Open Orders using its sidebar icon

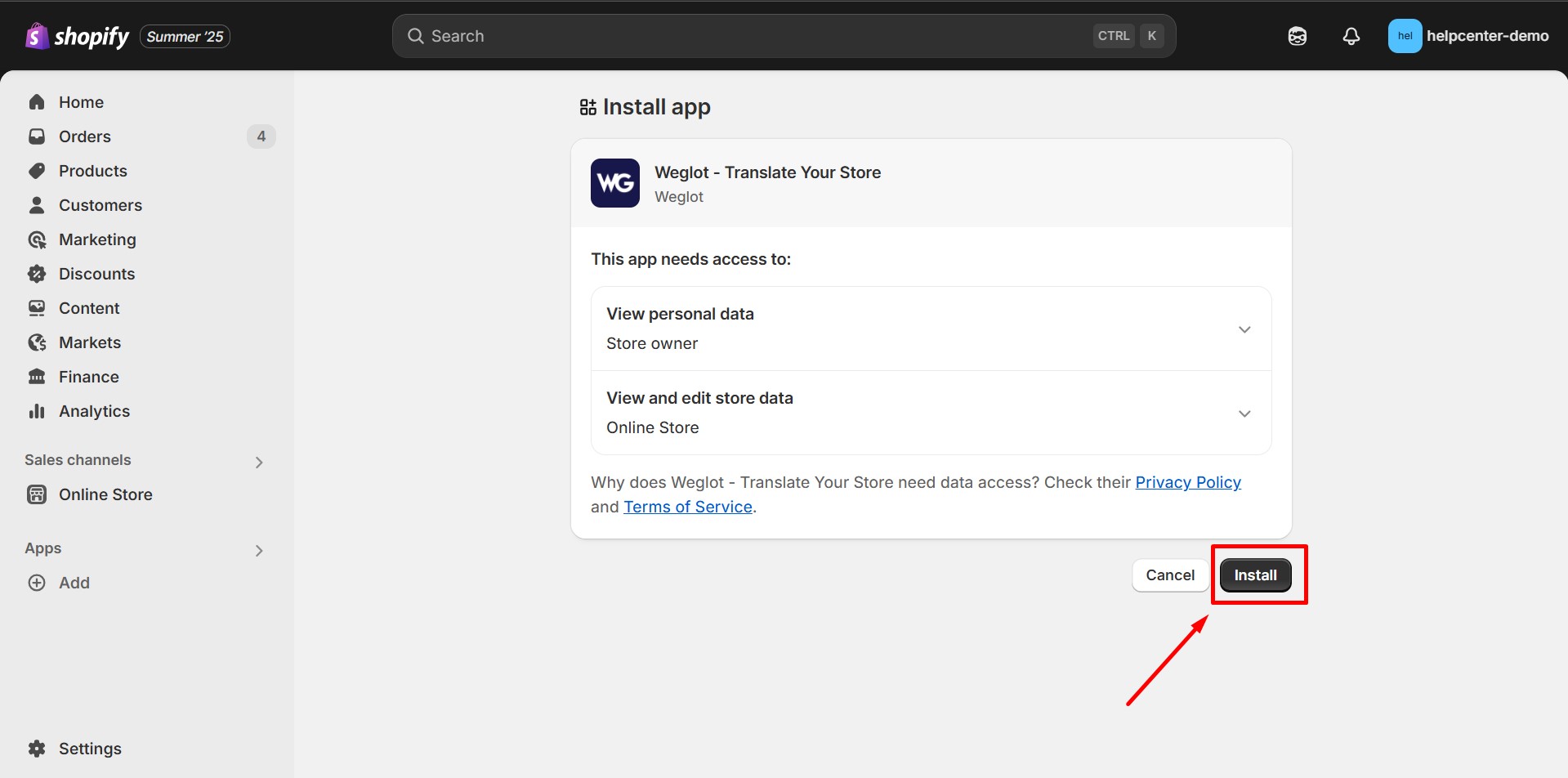tap(38, 136)
